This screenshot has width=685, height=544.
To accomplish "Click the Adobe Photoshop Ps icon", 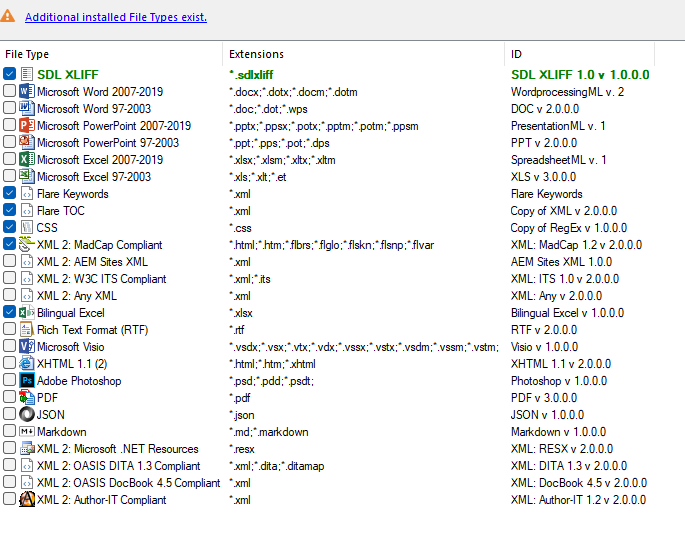I will point(27,381).
